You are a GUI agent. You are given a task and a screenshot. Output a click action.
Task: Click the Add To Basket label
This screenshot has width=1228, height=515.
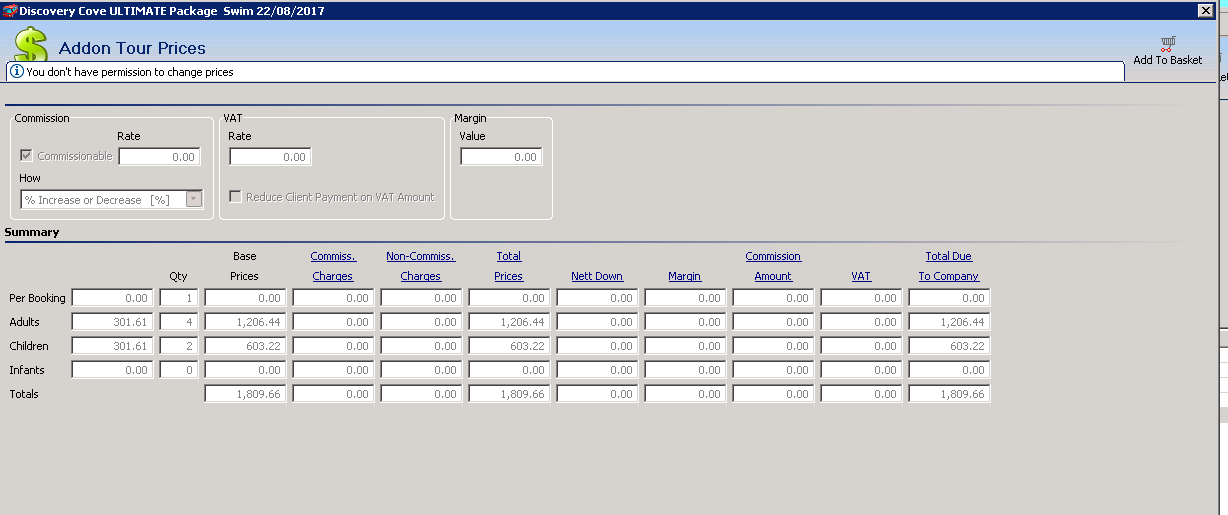pyautogui.click(x=1168, y=60)
